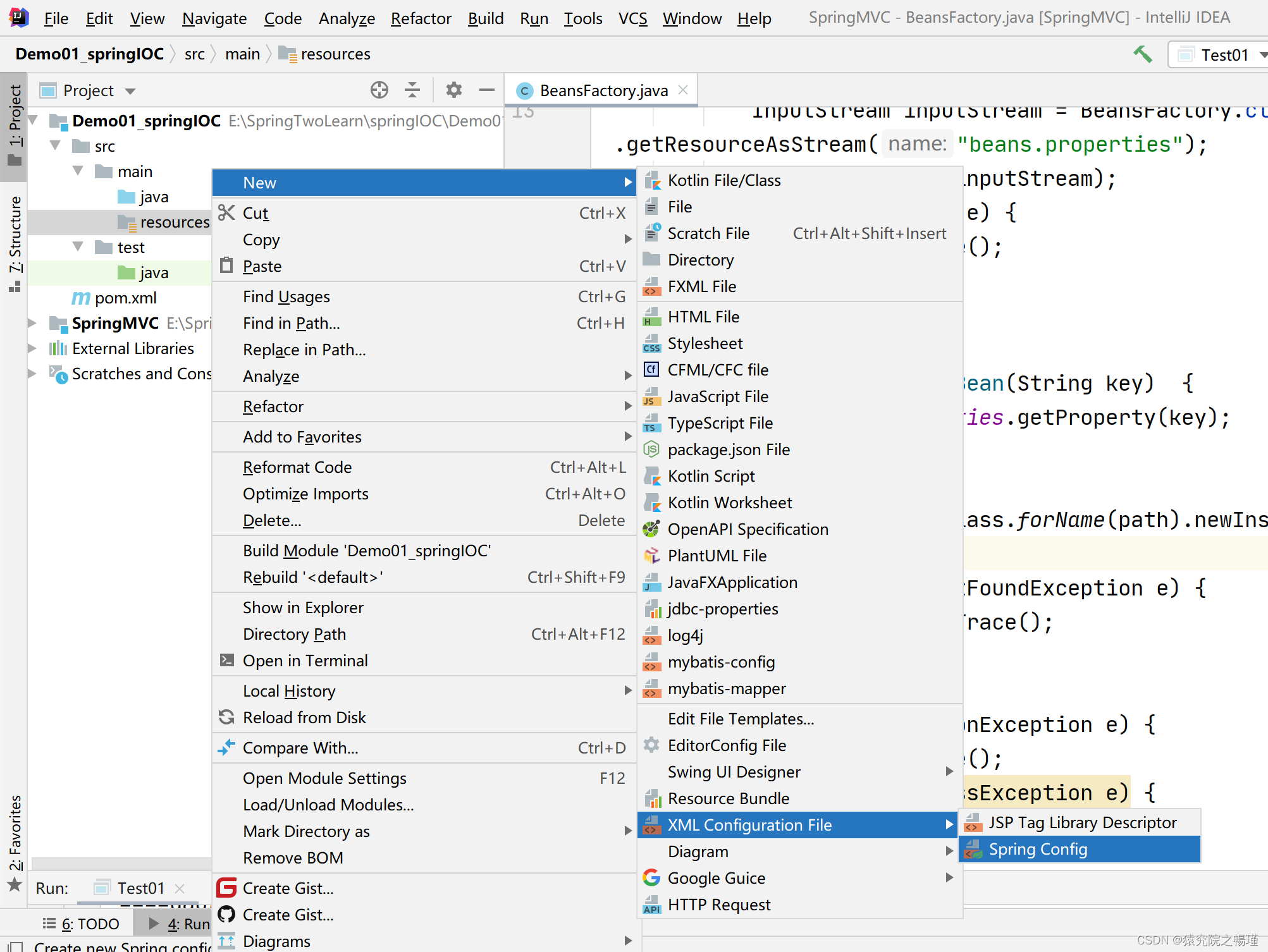Open the Project view type dropdown arrow

click(131, 91)
